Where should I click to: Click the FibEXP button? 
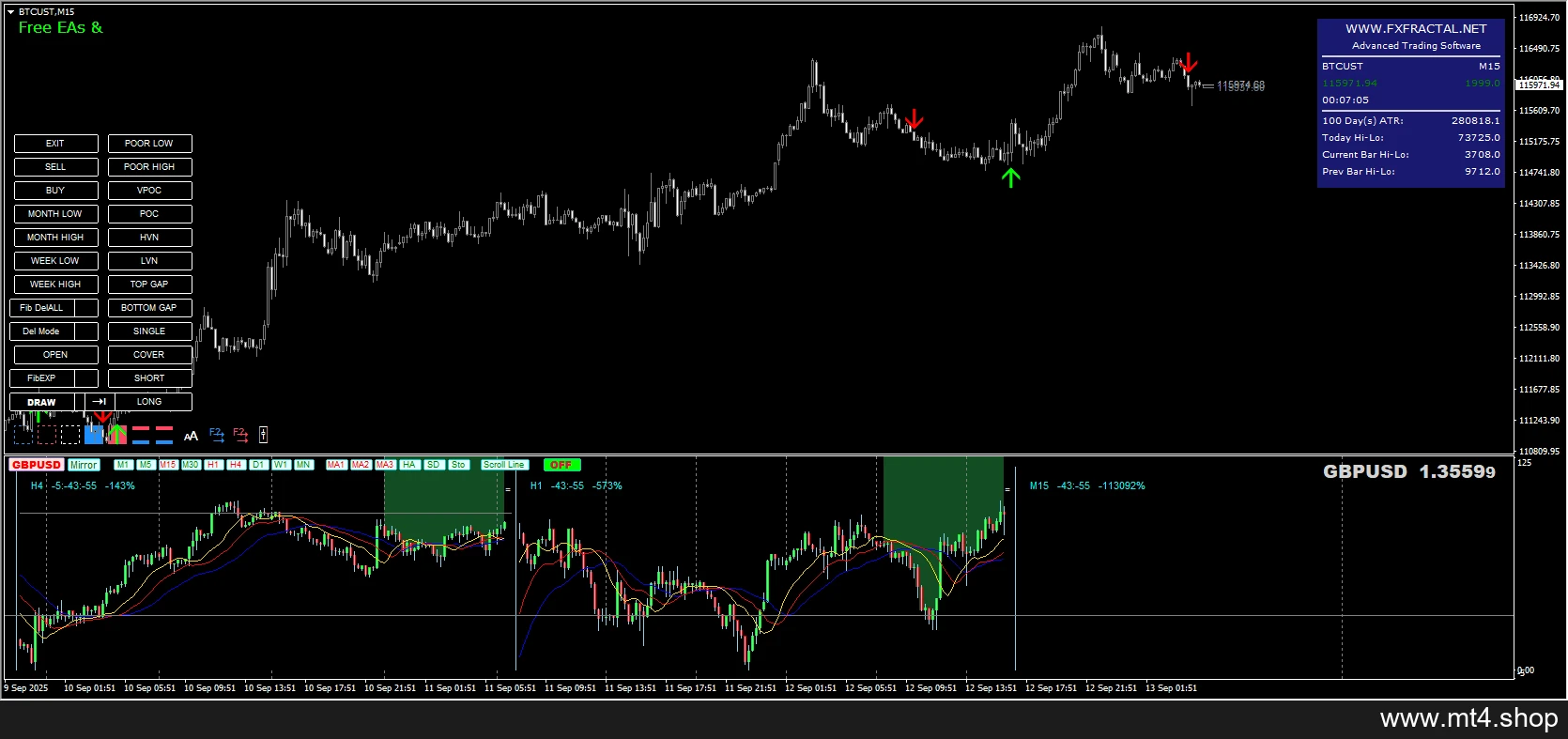(x=42, y=378)
